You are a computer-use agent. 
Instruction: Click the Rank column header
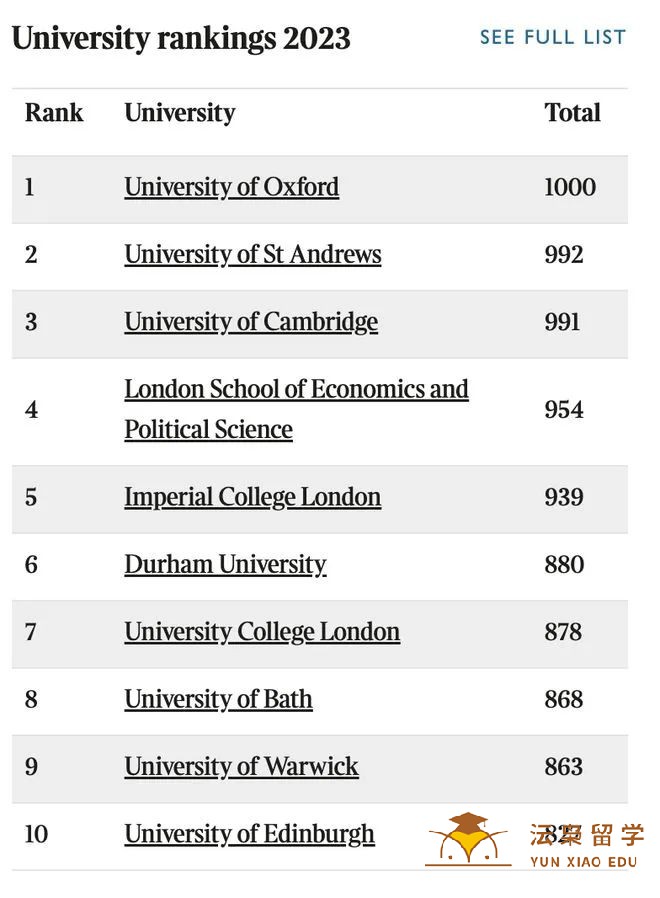click(x=54, y=113)
